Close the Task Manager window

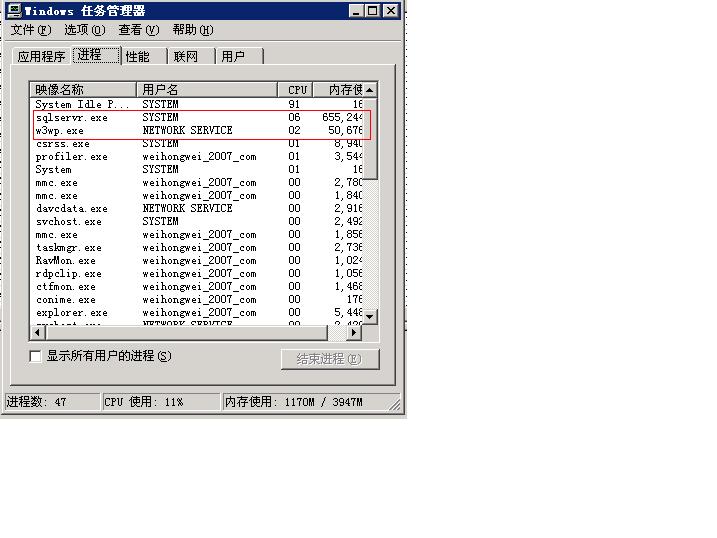click(391, 11)
